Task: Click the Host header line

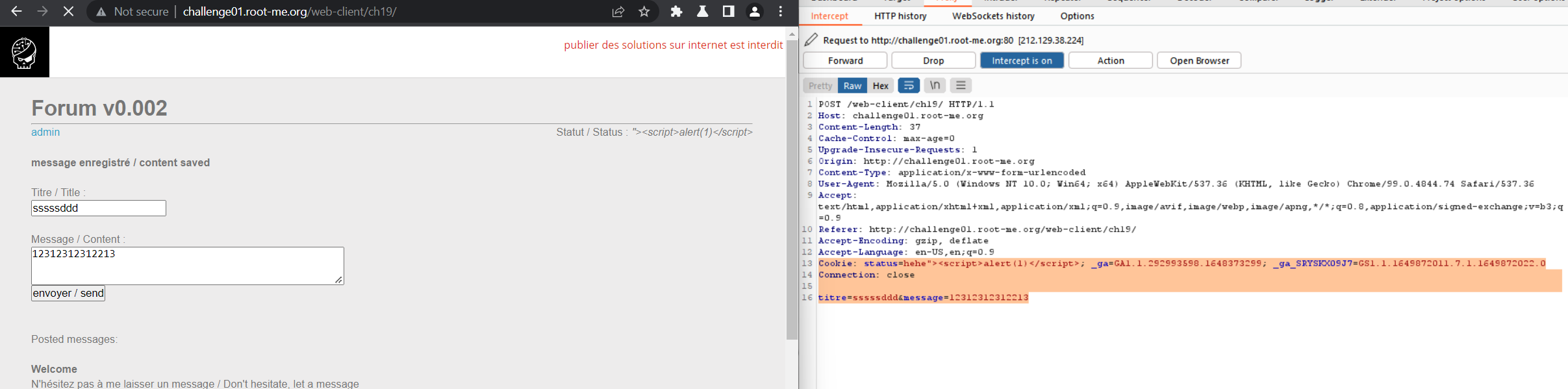Action: tap(901, 116)
